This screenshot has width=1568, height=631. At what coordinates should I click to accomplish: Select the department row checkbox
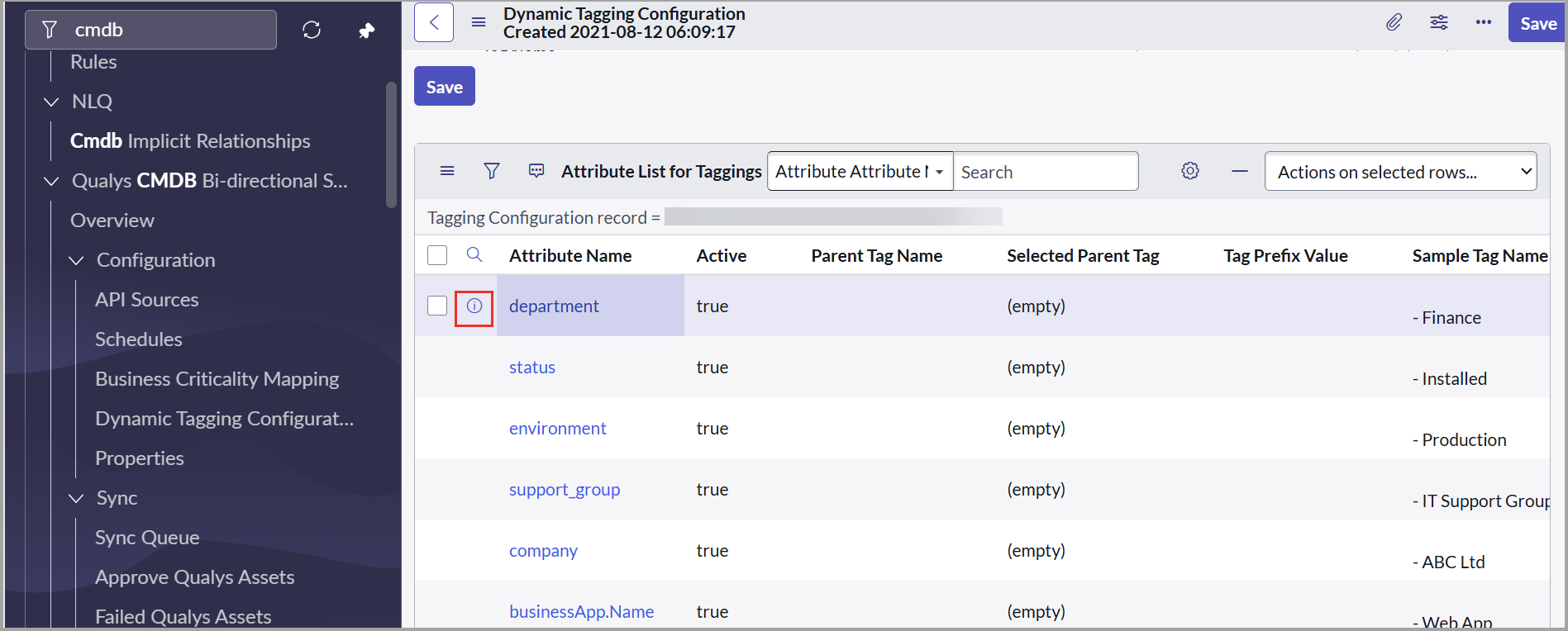tap(437, 306)
